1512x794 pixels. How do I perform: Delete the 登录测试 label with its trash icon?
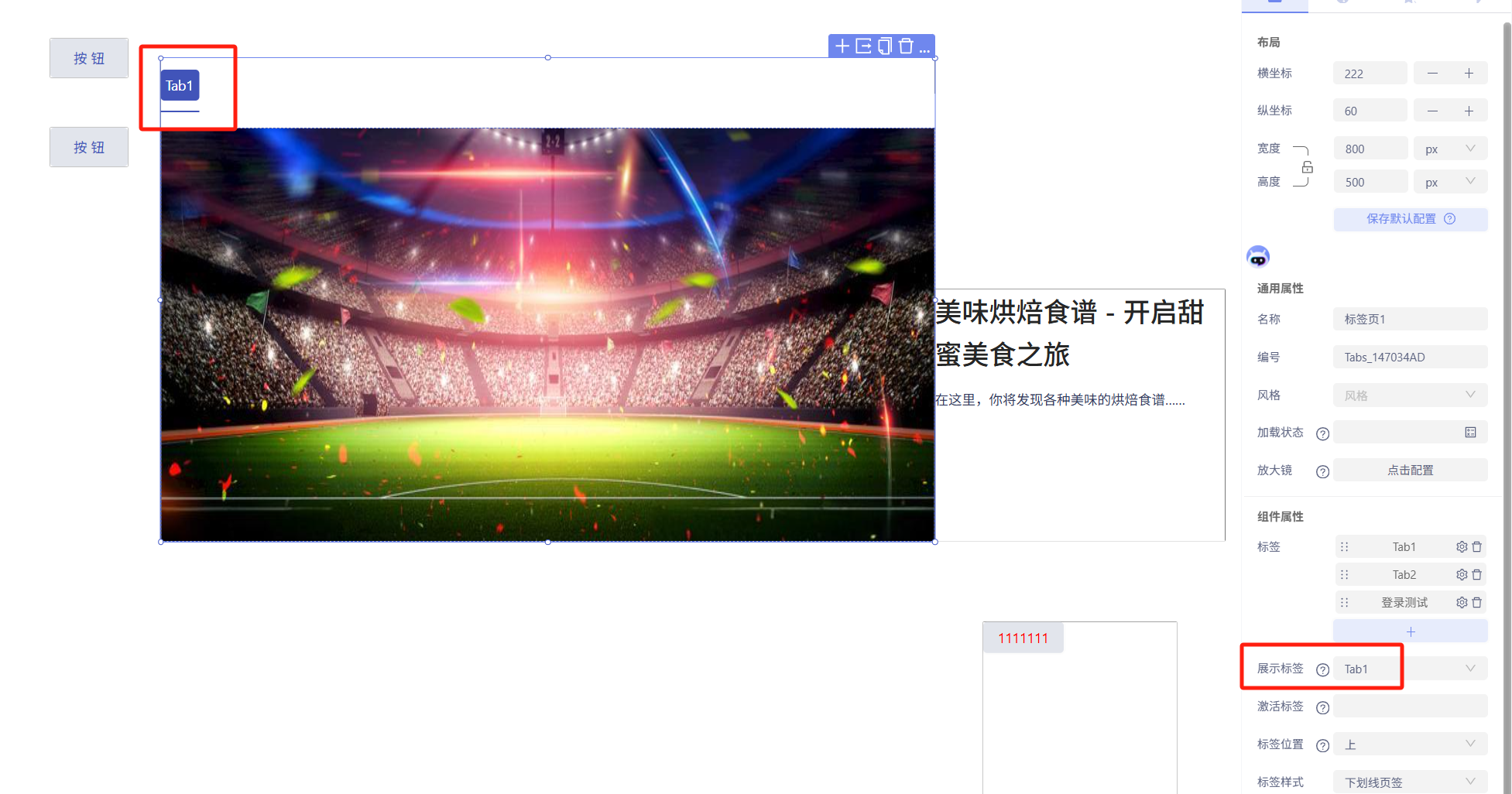coord(1477,602)
